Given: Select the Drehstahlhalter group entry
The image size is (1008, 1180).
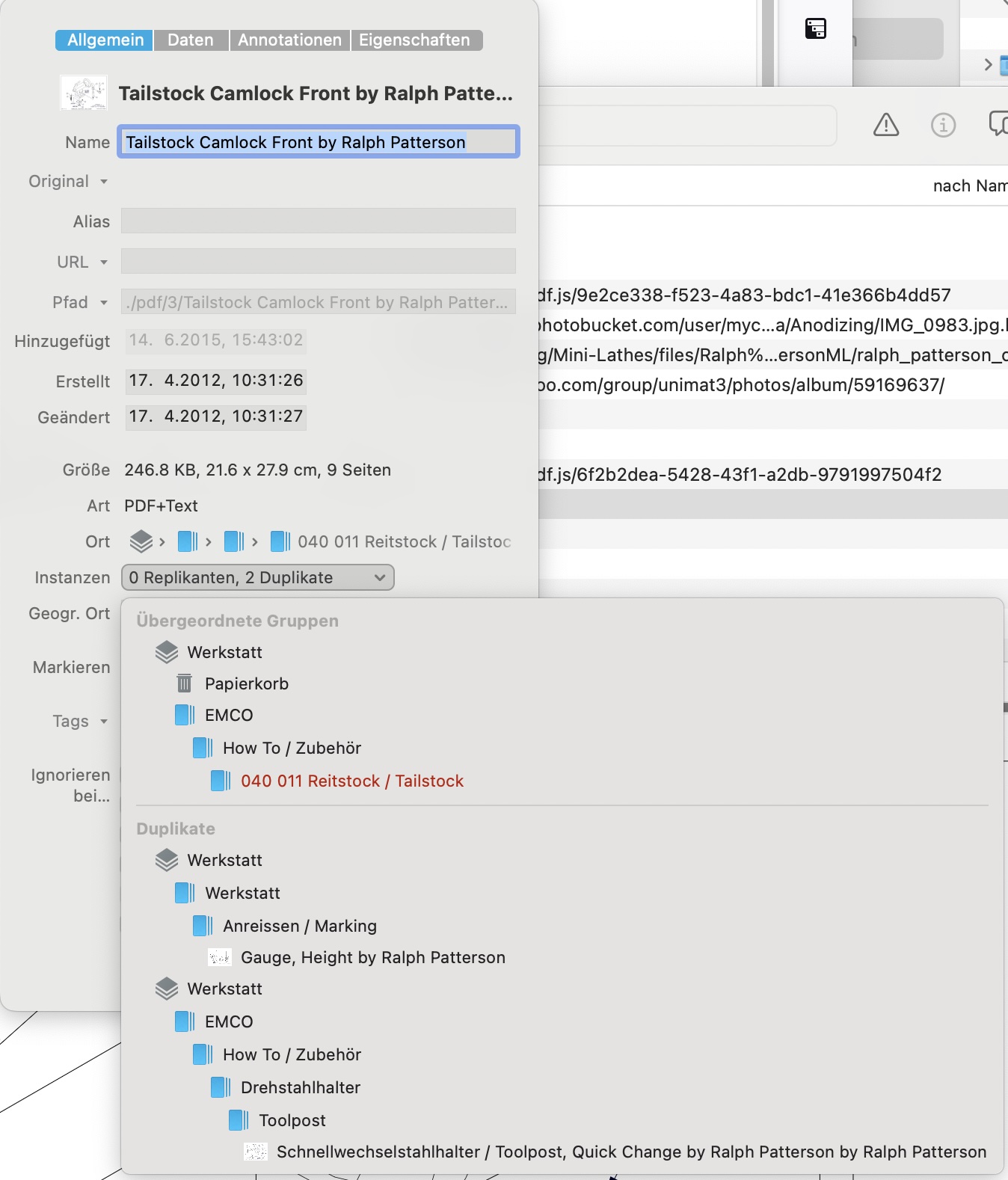Looking at the screenshot, I should 300,1087.
